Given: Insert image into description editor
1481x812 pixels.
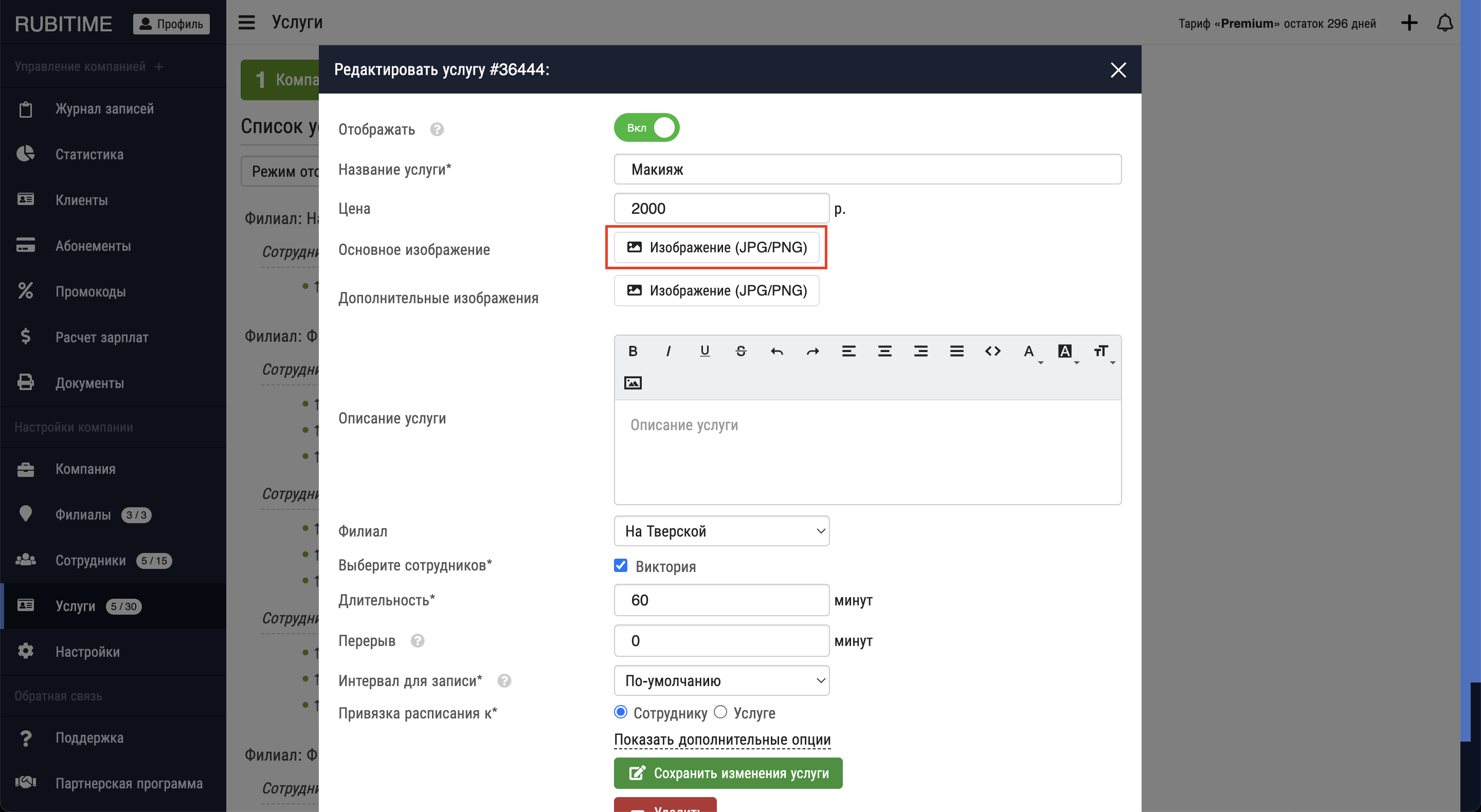Looking at the screenshot, I should (633, 383).
